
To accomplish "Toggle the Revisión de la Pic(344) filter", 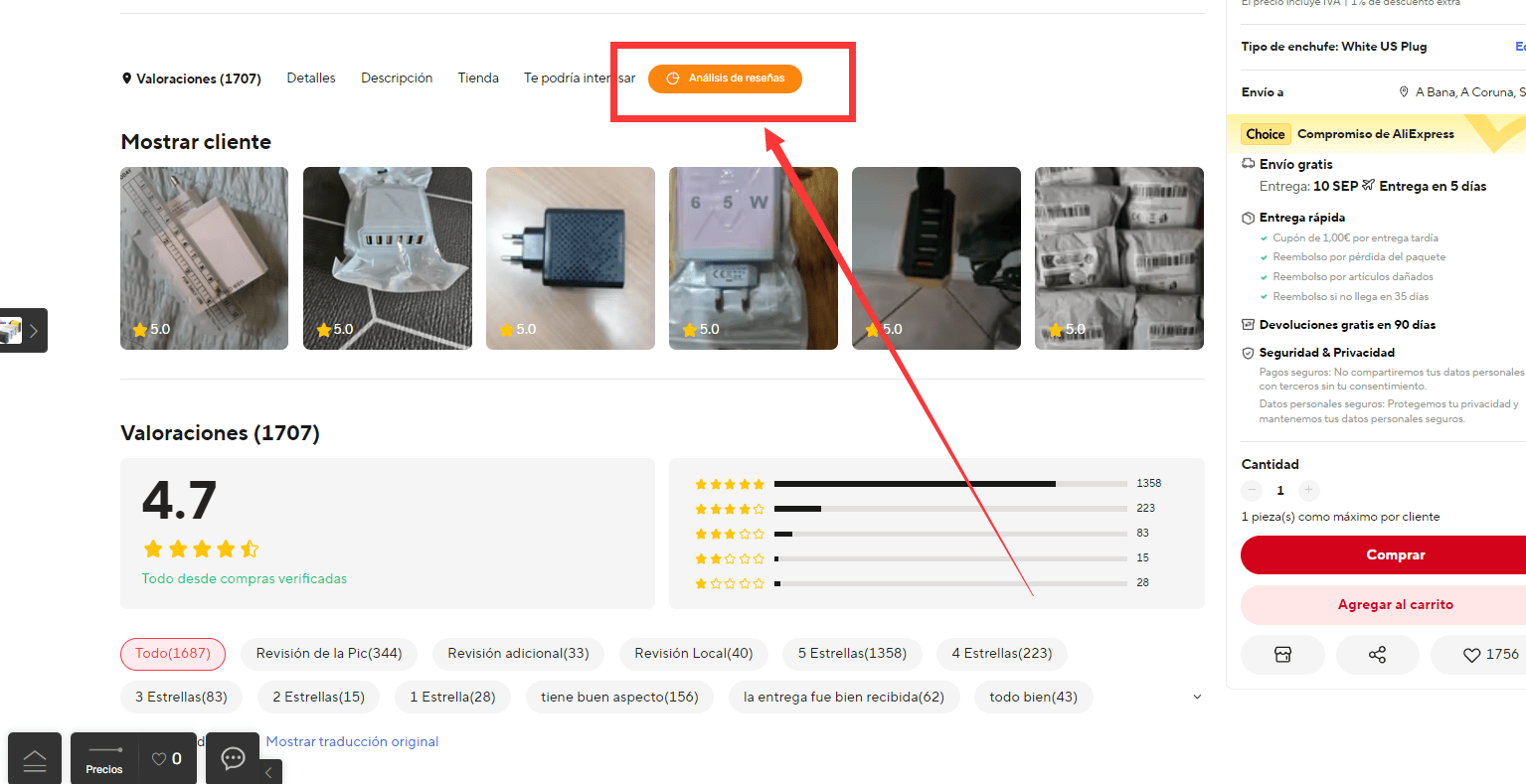I will pos(329,654).
